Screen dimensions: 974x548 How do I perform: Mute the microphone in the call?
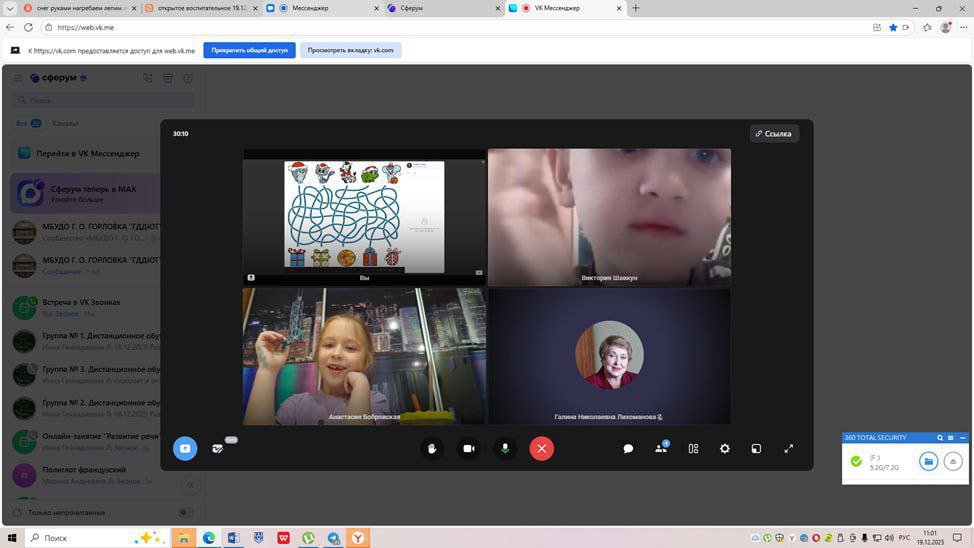point(505,449)
